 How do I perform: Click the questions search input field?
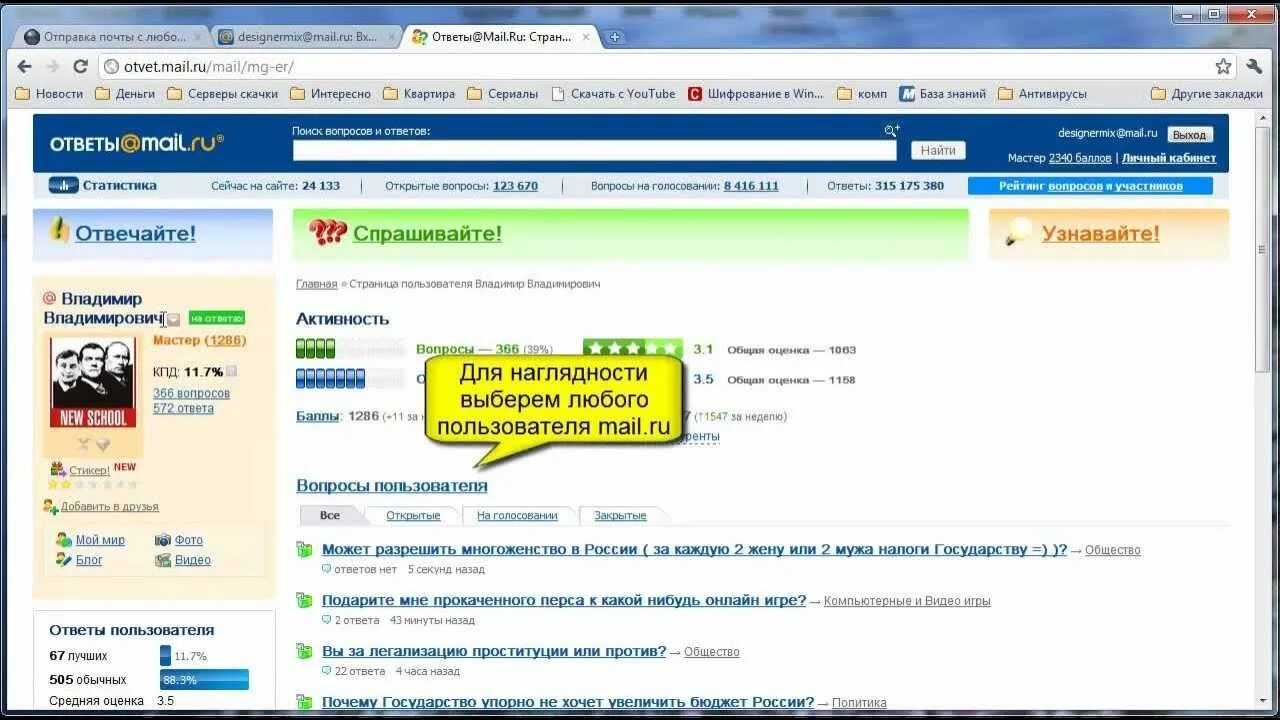click(594, 150)
